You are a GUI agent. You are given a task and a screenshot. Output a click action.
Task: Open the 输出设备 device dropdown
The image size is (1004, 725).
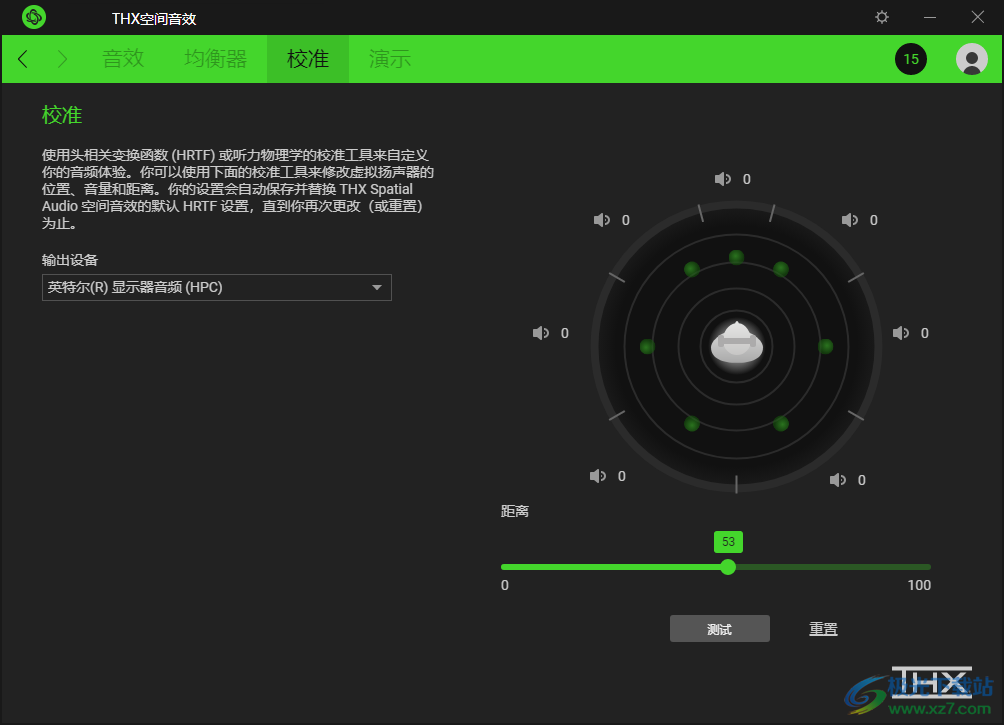click(x=215, y=287)
